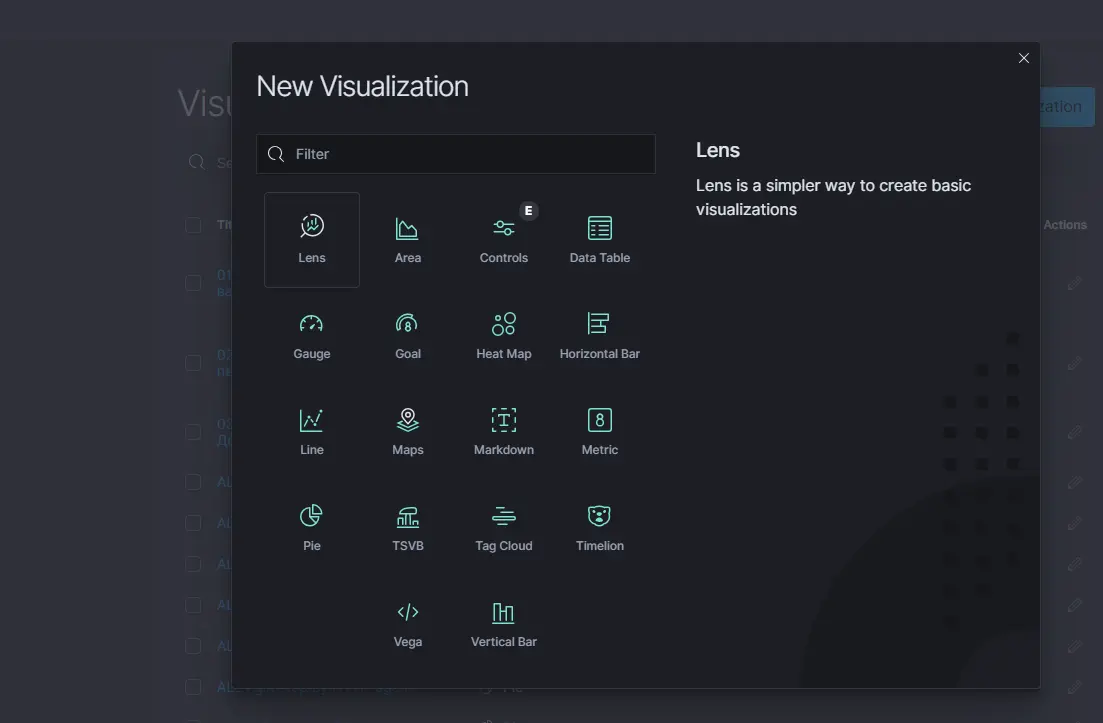Select the Data Table visualization
Viewport: 1103px width, 723px height.
point(600,239)
